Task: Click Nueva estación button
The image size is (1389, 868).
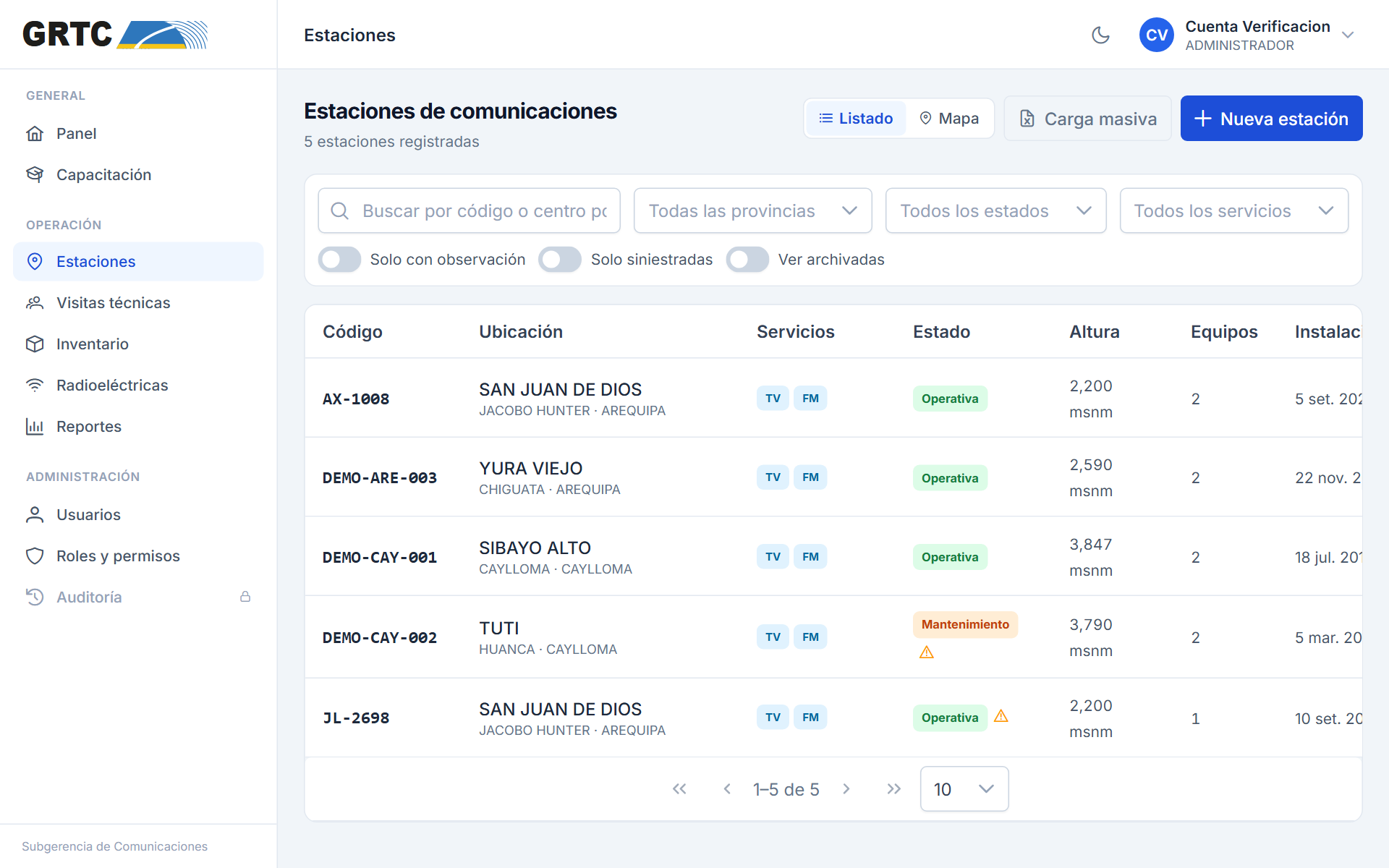Action: click(1271, 119)
